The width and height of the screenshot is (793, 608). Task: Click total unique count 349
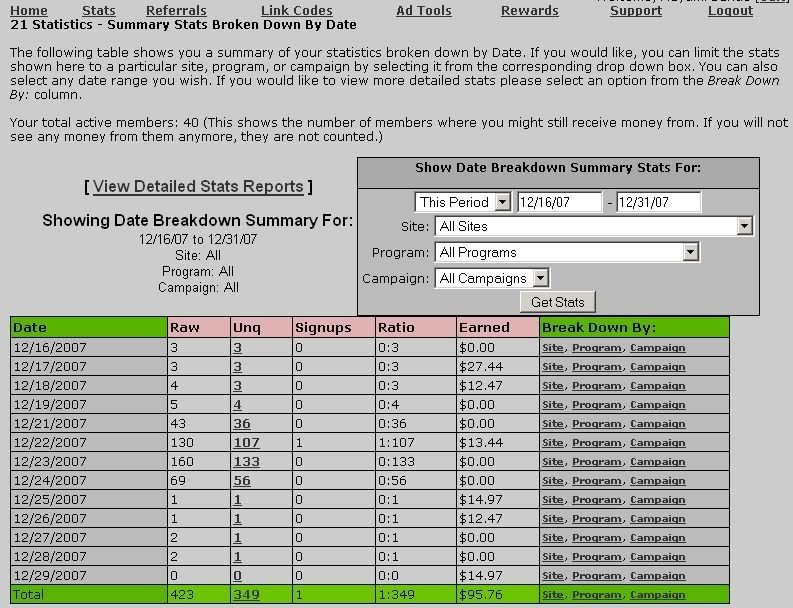(245, 595)
